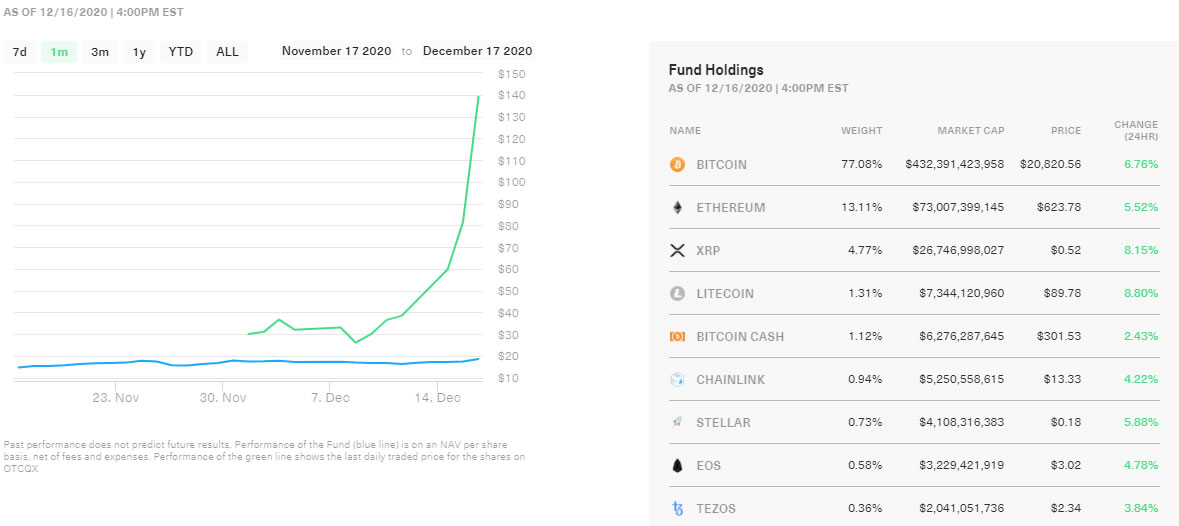Click Tezos market cap $2,041,051,736
This screenshot has width=1179, height=526.
[x=962, y=509]
